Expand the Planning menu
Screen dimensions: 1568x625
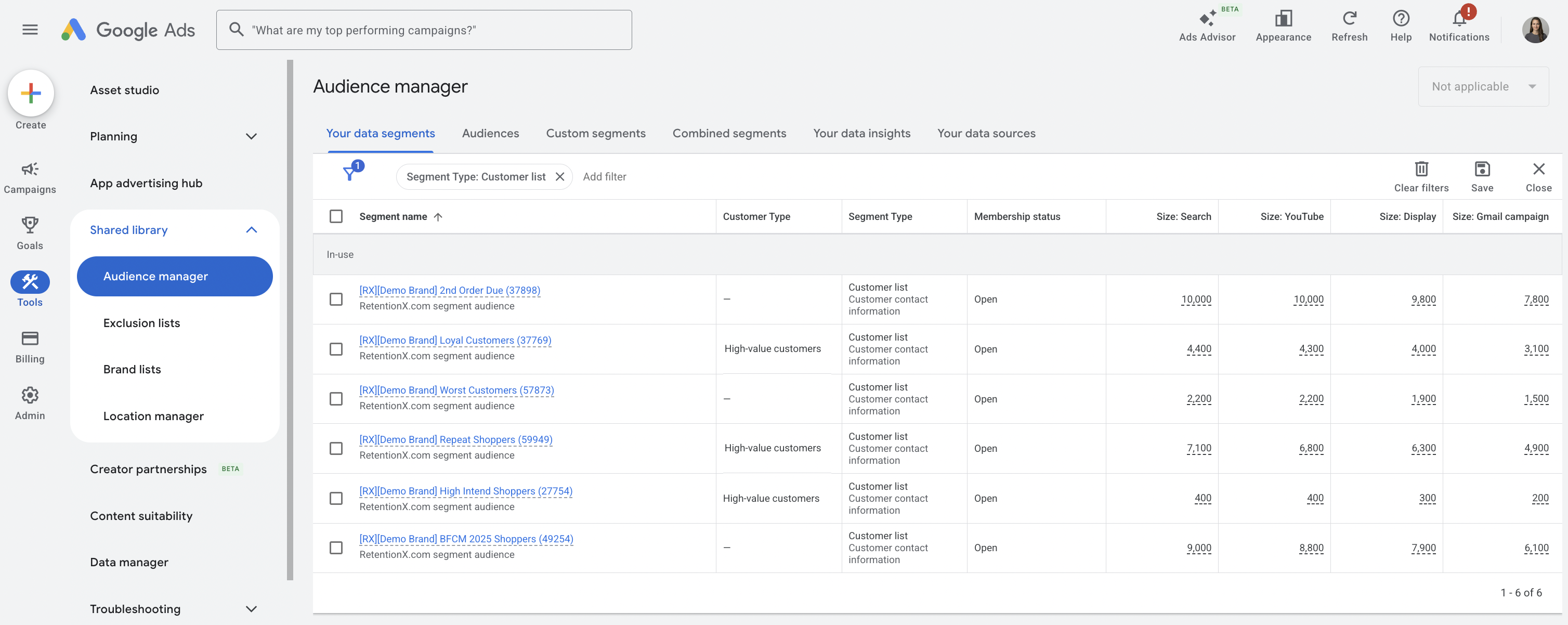pyautogui.click(x=252, y=136)
